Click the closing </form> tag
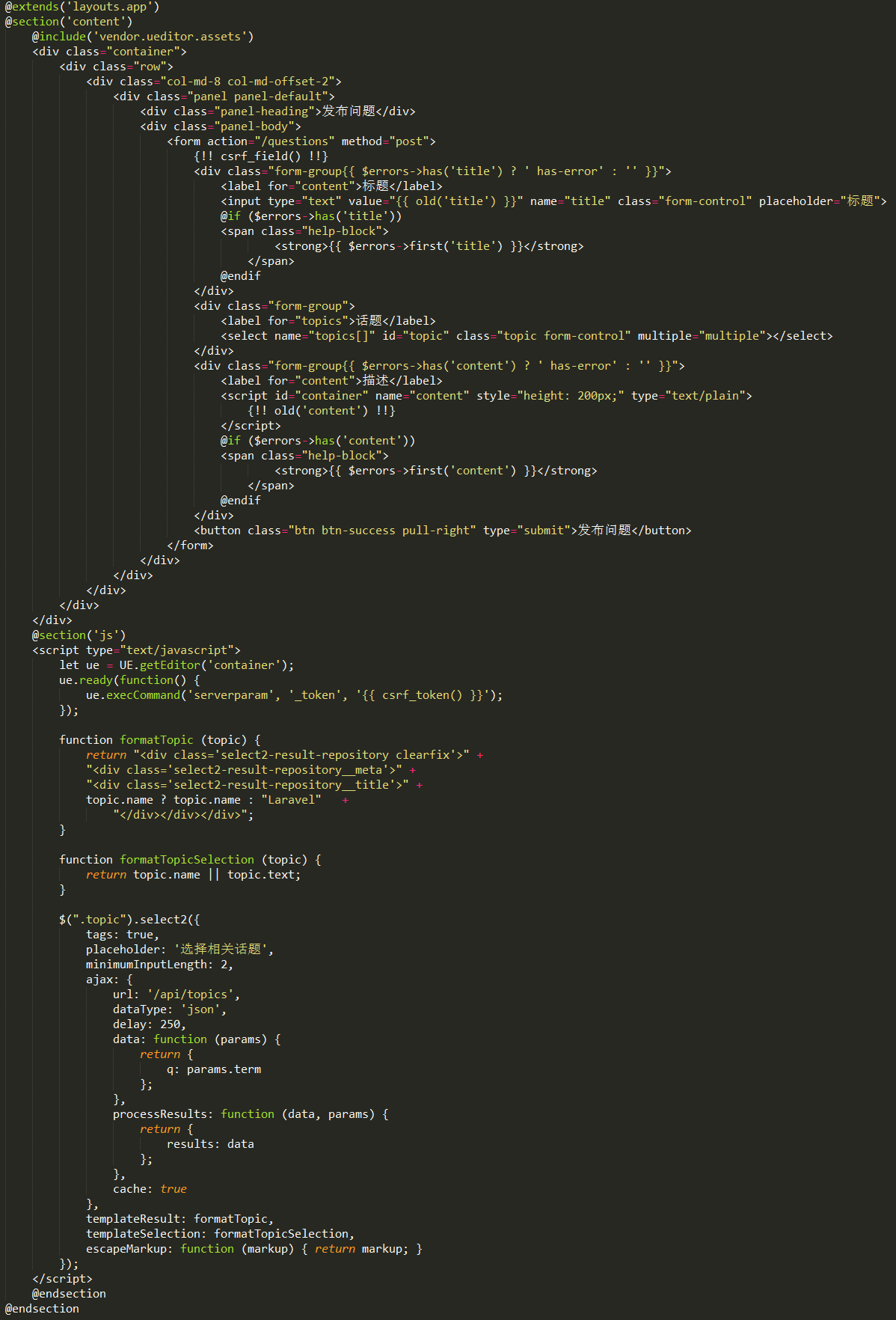This screenshot has height=1320, width=896. 190,546
